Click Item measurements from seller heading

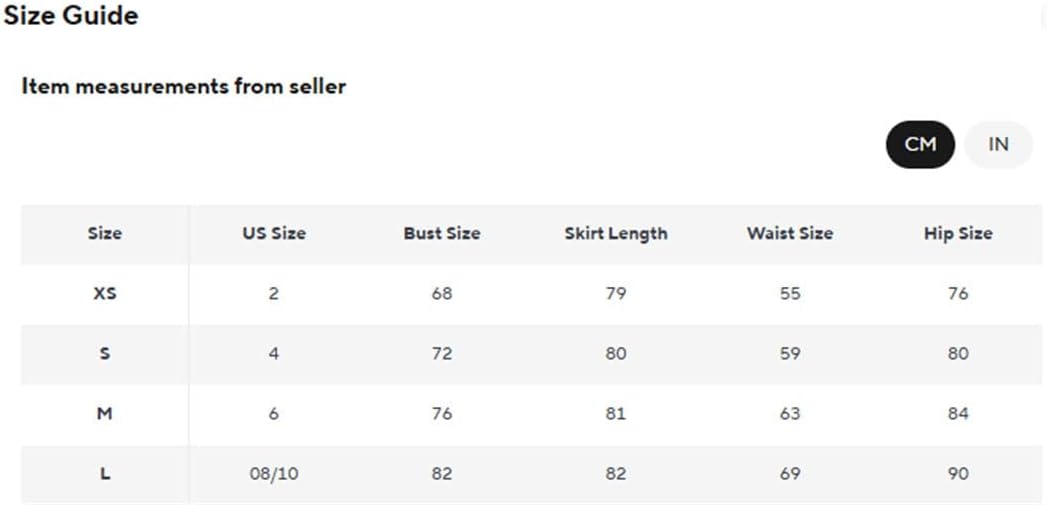click(x=184, y=86)
